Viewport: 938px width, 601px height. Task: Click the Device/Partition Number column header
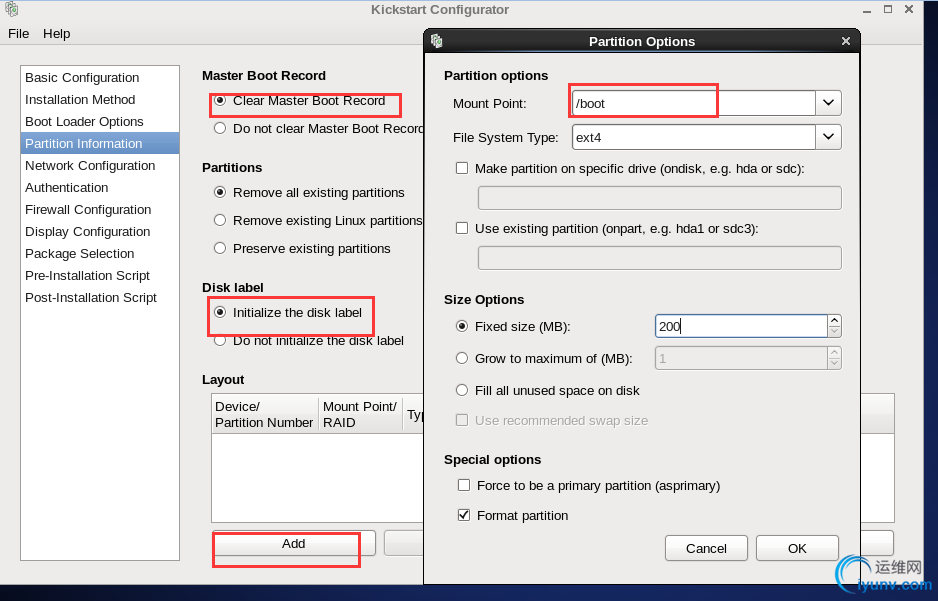pyautogui.click(x=264, y=414)
